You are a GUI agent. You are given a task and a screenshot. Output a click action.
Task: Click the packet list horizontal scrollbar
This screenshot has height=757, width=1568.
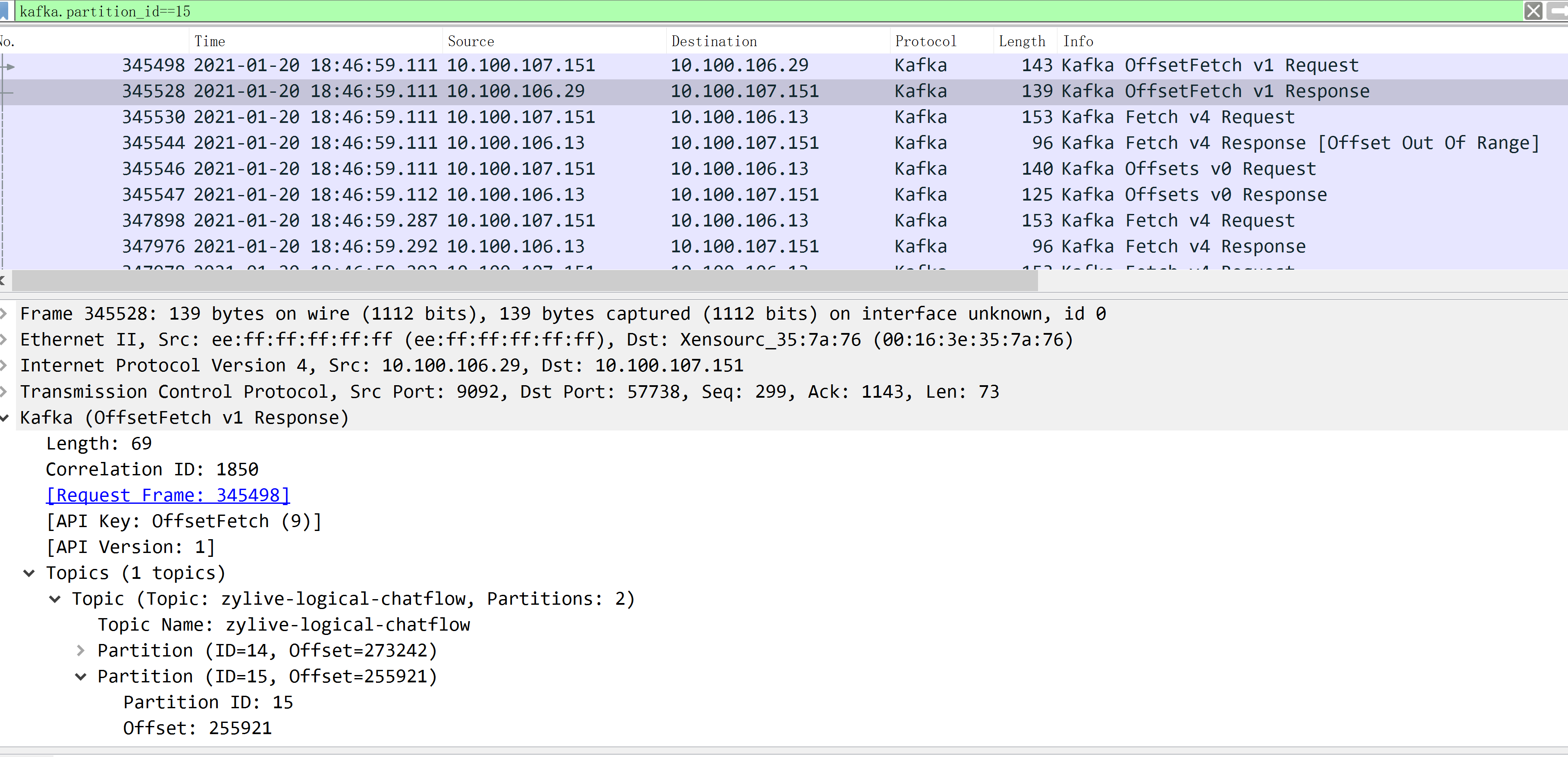[524, 281]
